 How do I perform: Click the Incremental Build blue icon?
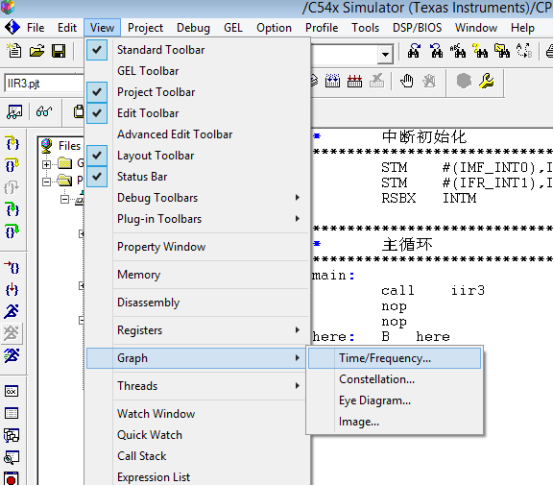pos(332,81)
